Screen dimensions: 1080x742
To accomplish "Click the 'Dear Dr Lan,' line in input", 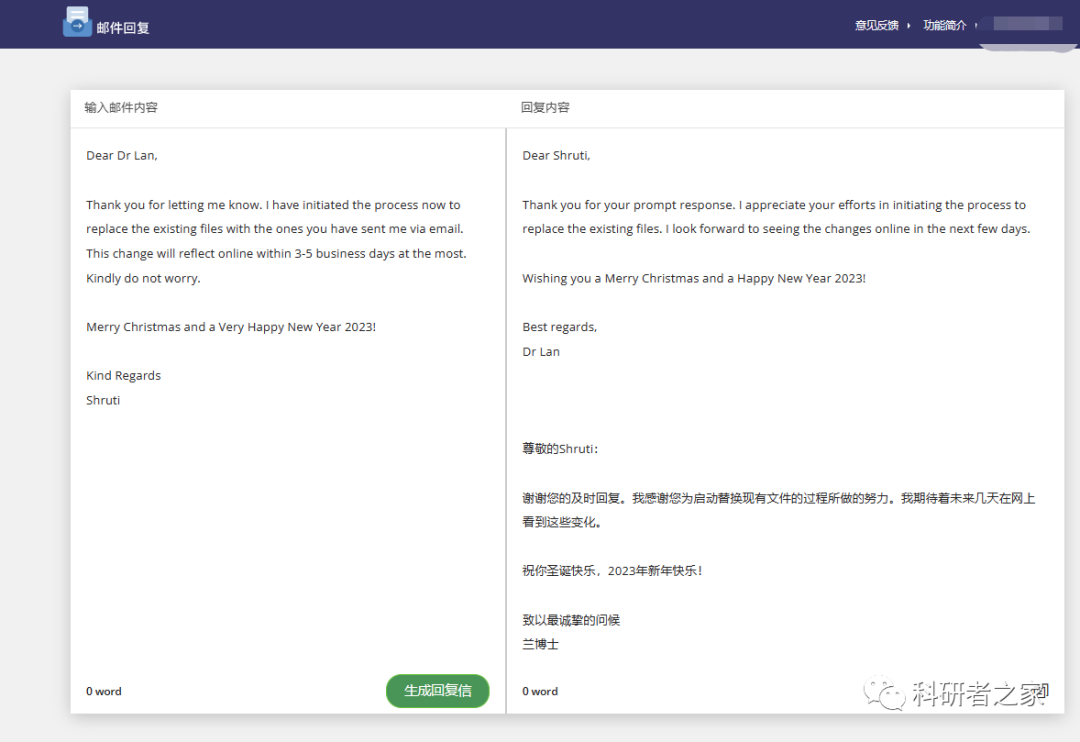I will 122,155.
